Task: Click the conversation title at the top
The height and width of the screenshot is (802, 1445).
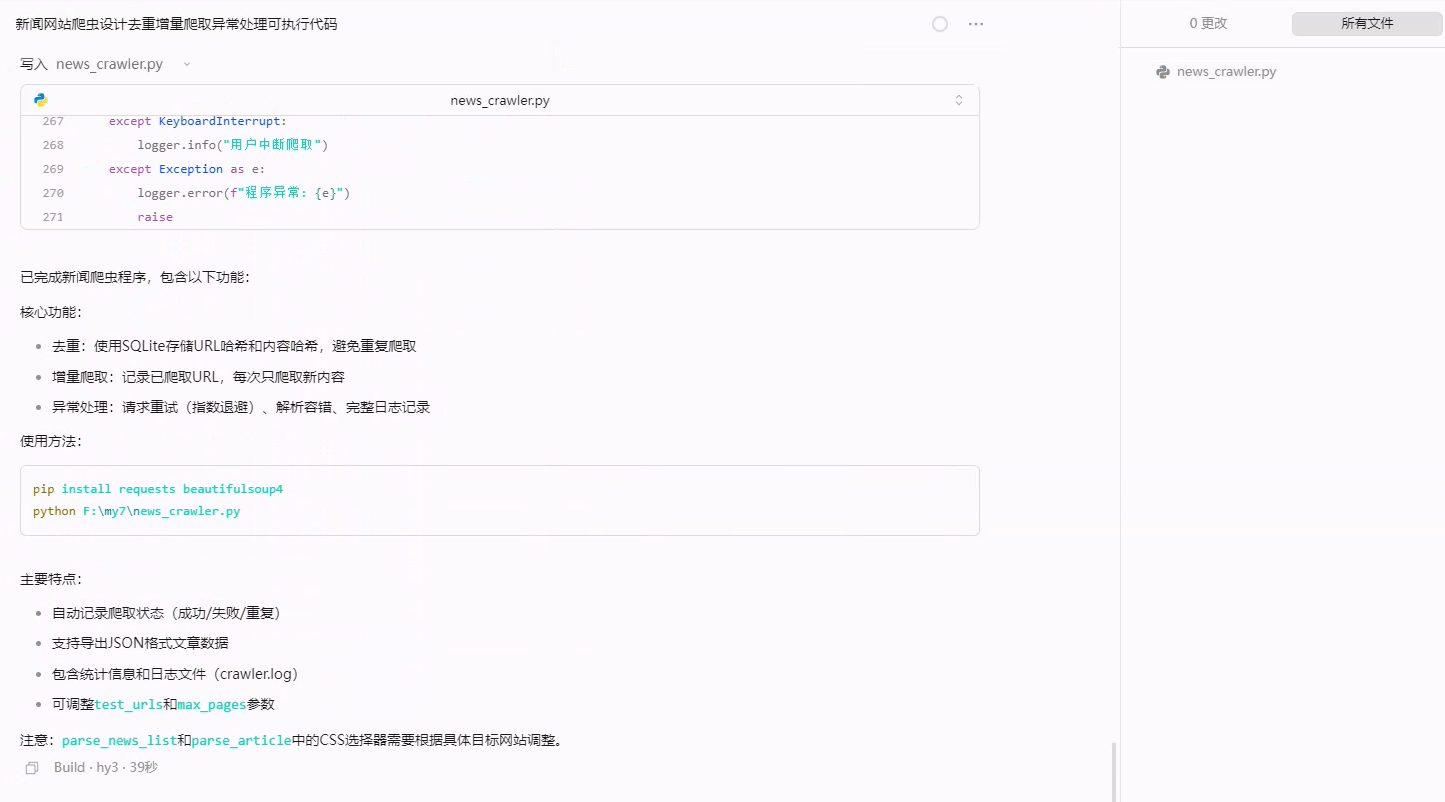Action: (177, 24)
